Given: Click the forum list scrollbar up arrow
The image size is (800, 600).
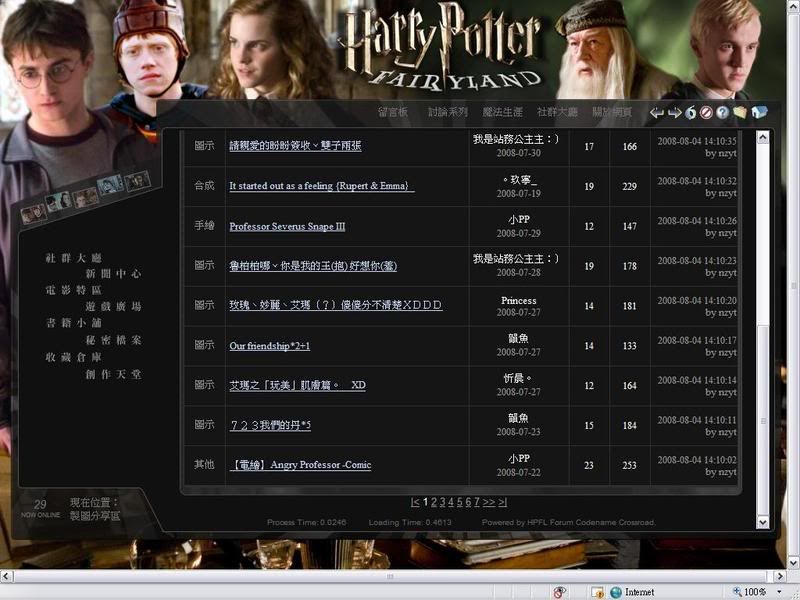Looking at the screenshot, I should coord(763,137).
